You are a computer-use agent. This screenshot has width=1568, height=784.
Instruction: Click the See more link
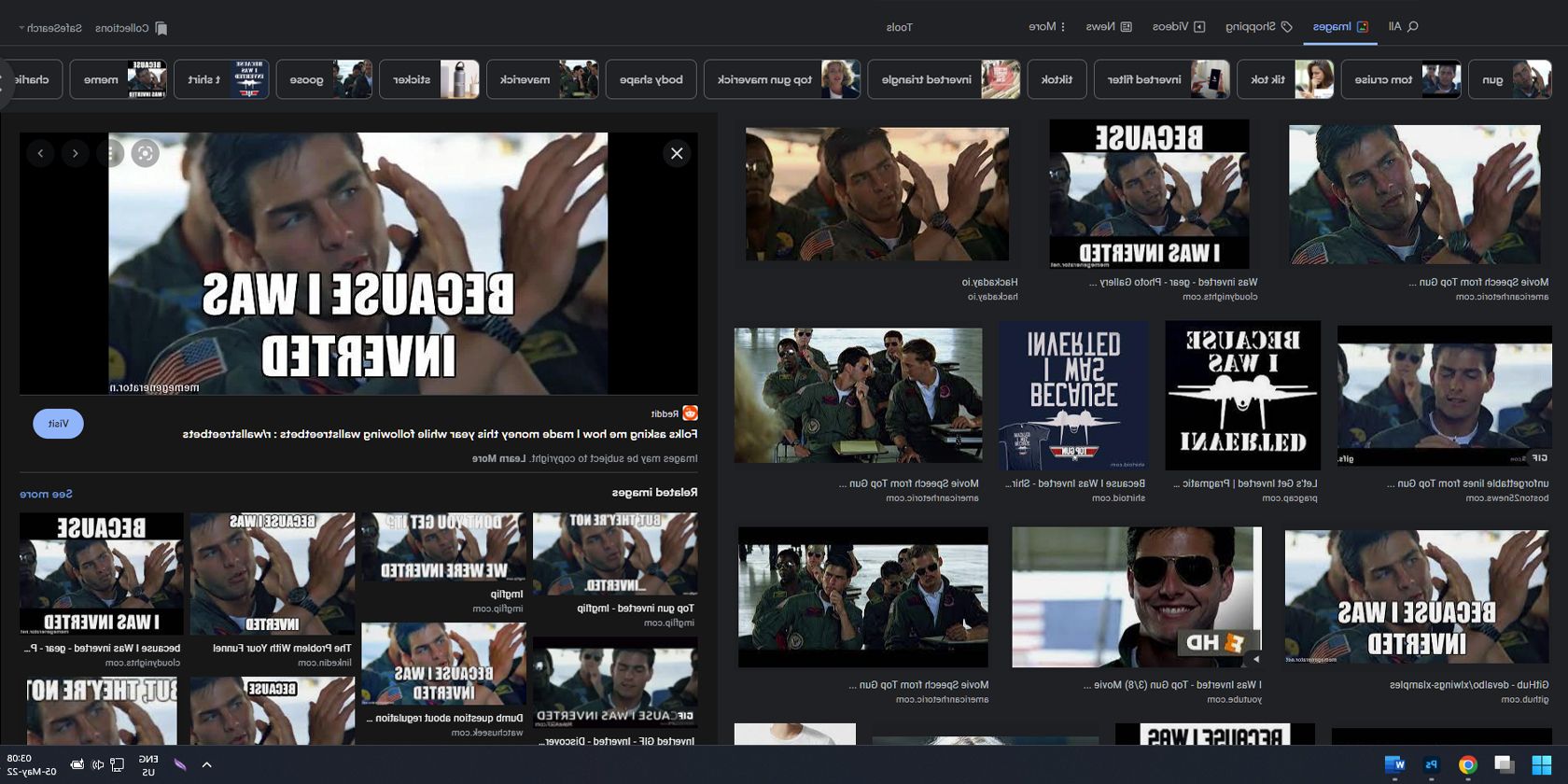(46, 493)
